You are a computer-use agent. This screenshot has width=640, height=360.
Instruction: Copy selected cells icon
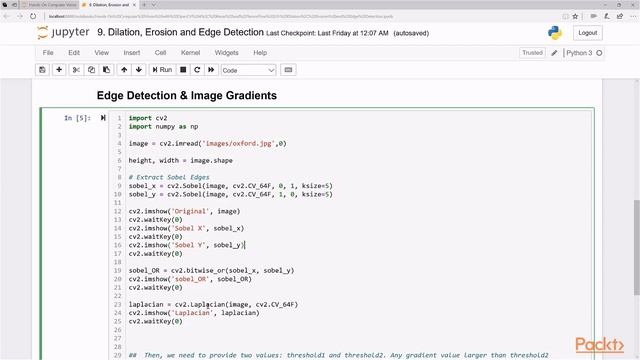pyautogui.click(x=91, y=70)
